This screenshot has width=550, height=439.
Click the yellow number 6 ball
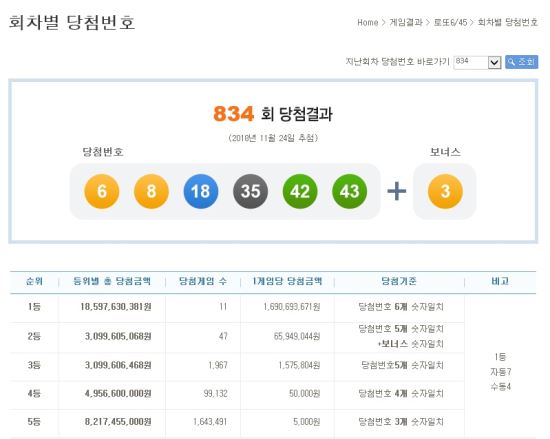coord(102,191)
